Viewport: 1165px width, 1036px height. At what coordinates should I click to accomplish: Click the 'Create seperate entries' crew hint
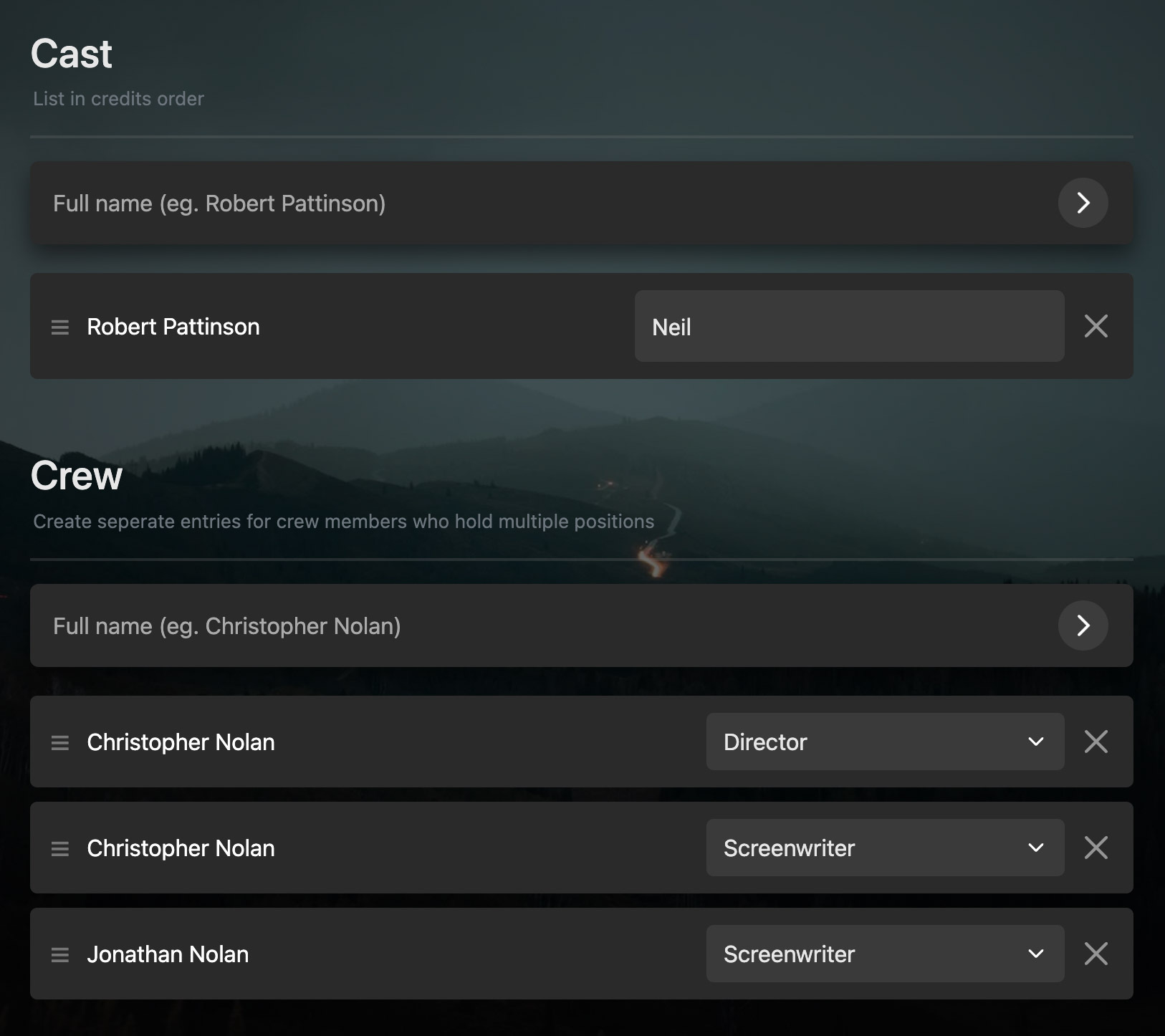[x=344, y=522]
